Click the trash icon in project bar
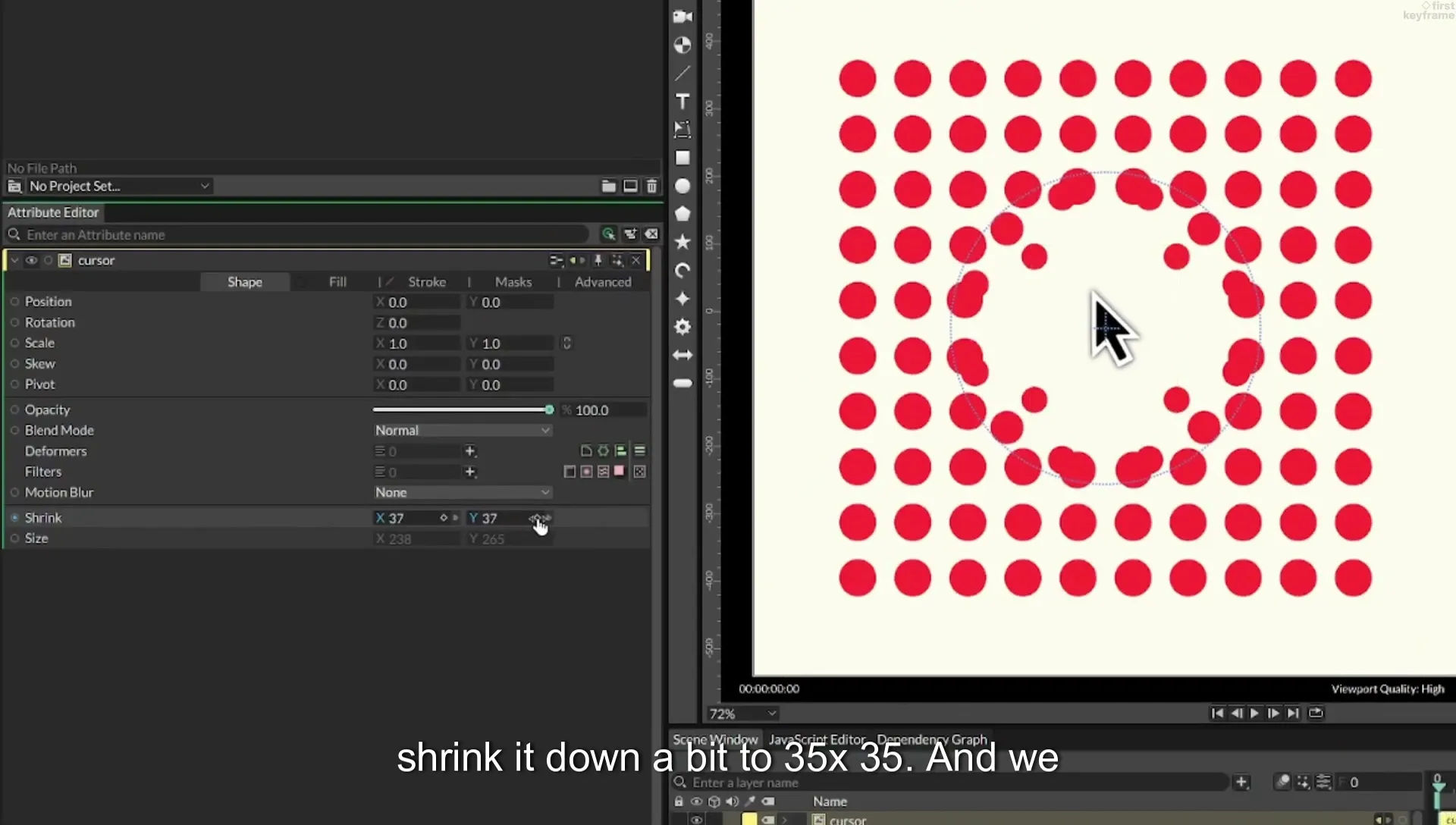This screenshot has height=825, width=1456. coord(651,186)
